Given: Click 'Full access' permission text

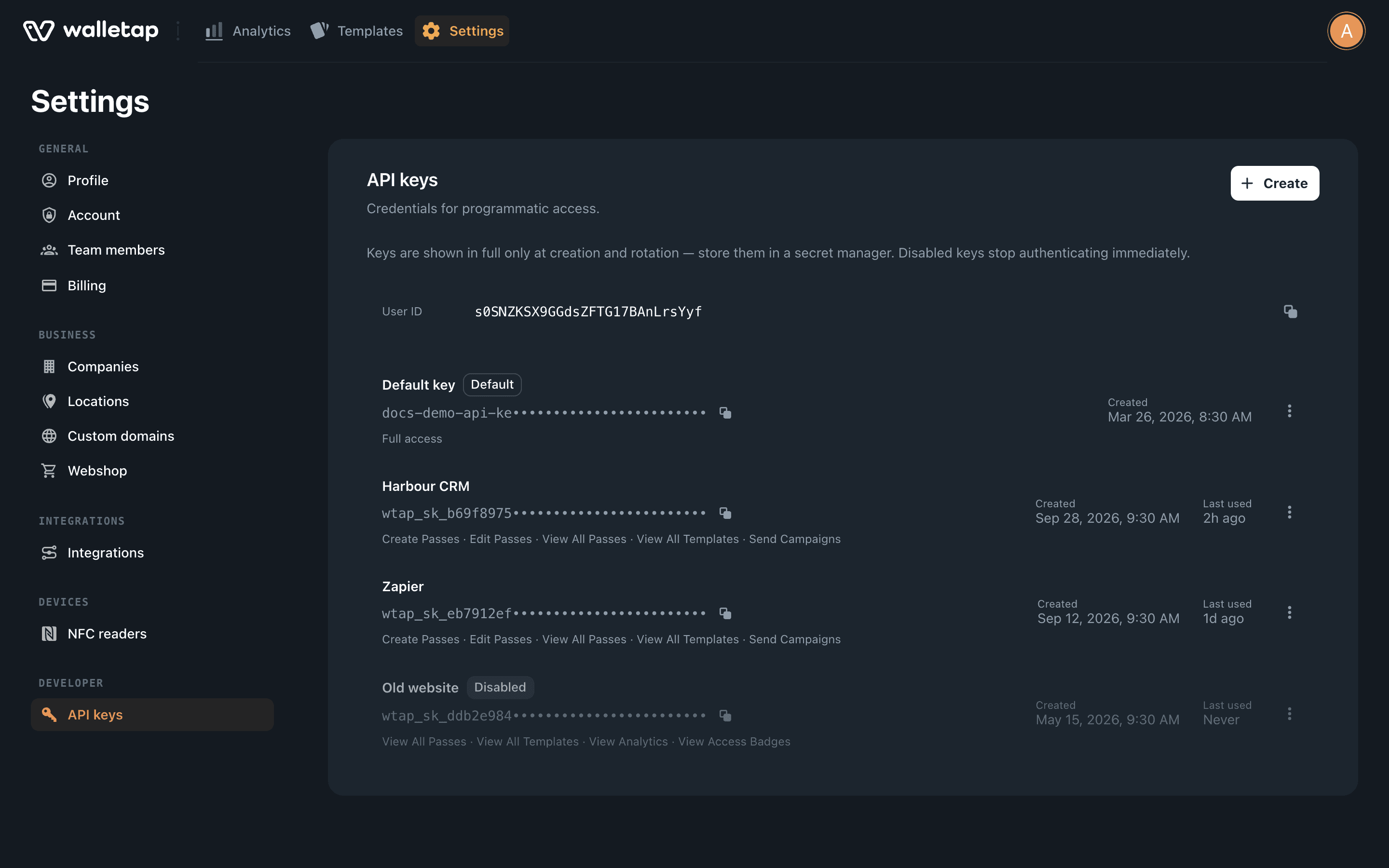Looking at the screenshot, I should point(412,439).
